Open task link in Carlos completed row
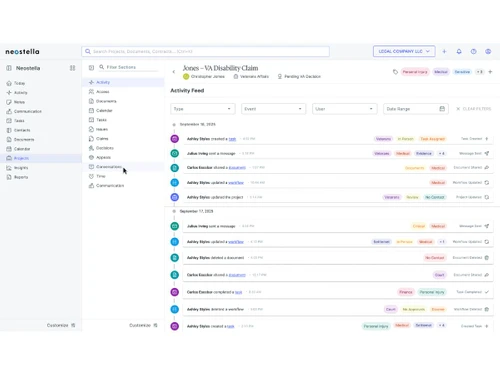The image size is (500, 375). [x=238, y=292]
